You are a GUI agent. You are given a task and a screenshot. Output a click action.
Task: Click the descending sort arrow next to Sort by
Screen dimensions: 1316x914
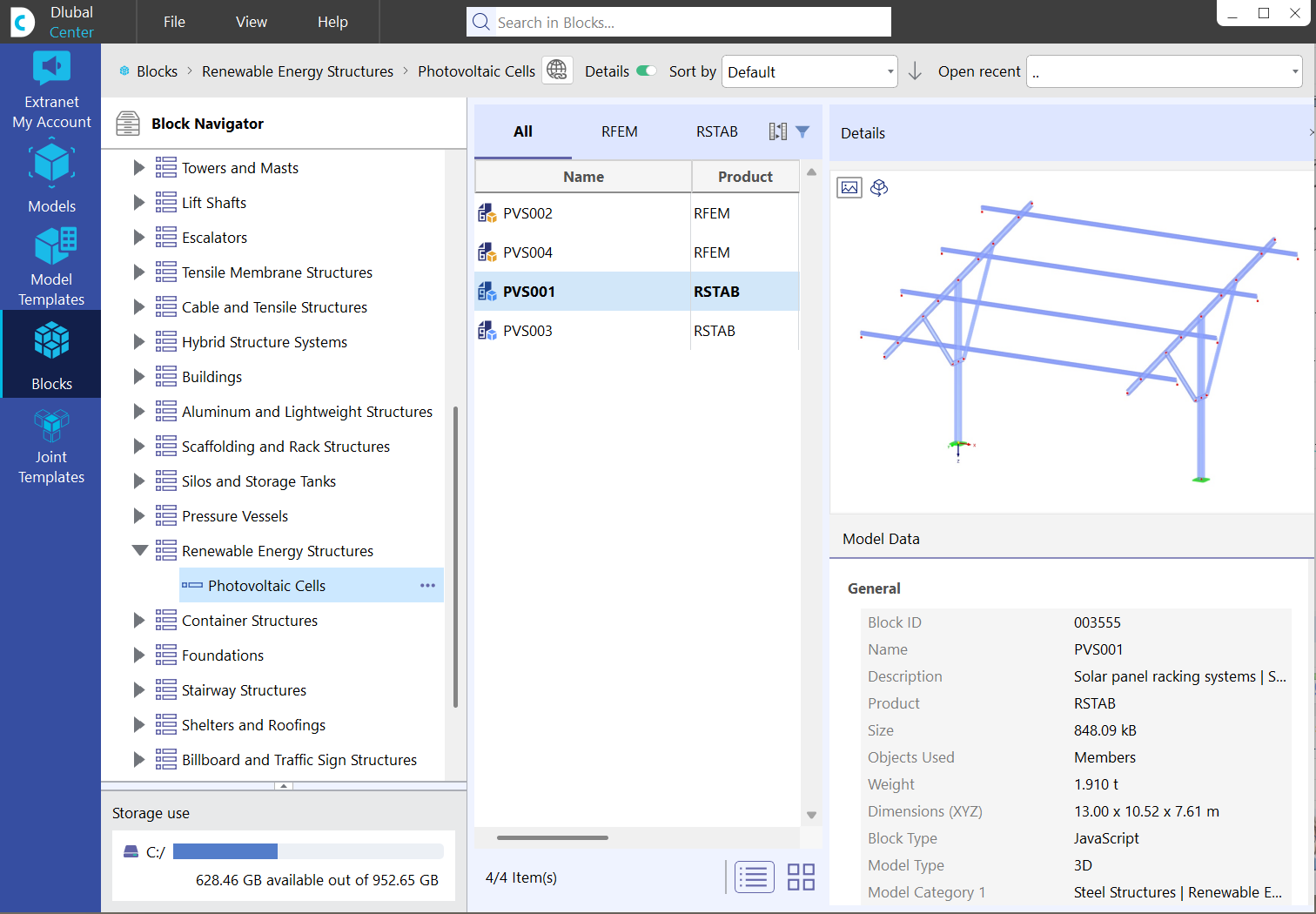tap(915, 71)
